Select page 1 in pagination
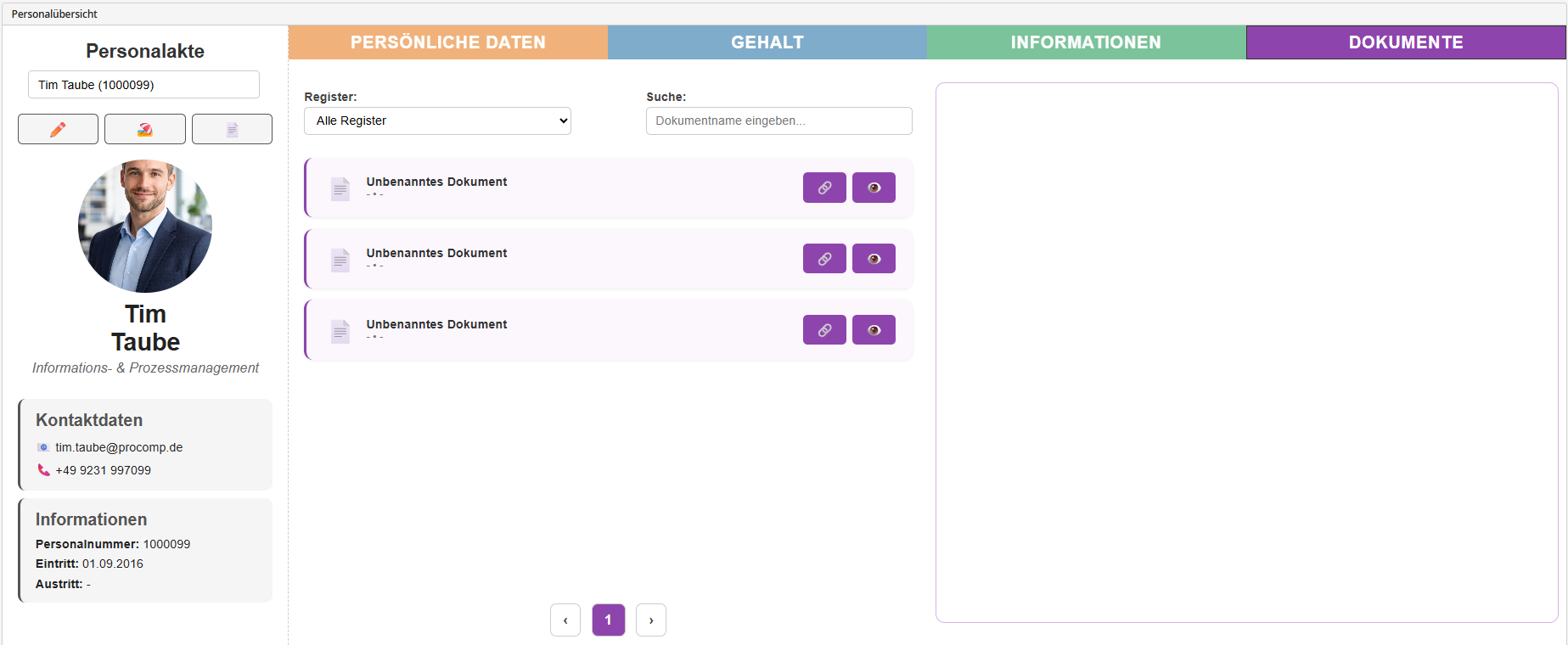 point(608,620)
